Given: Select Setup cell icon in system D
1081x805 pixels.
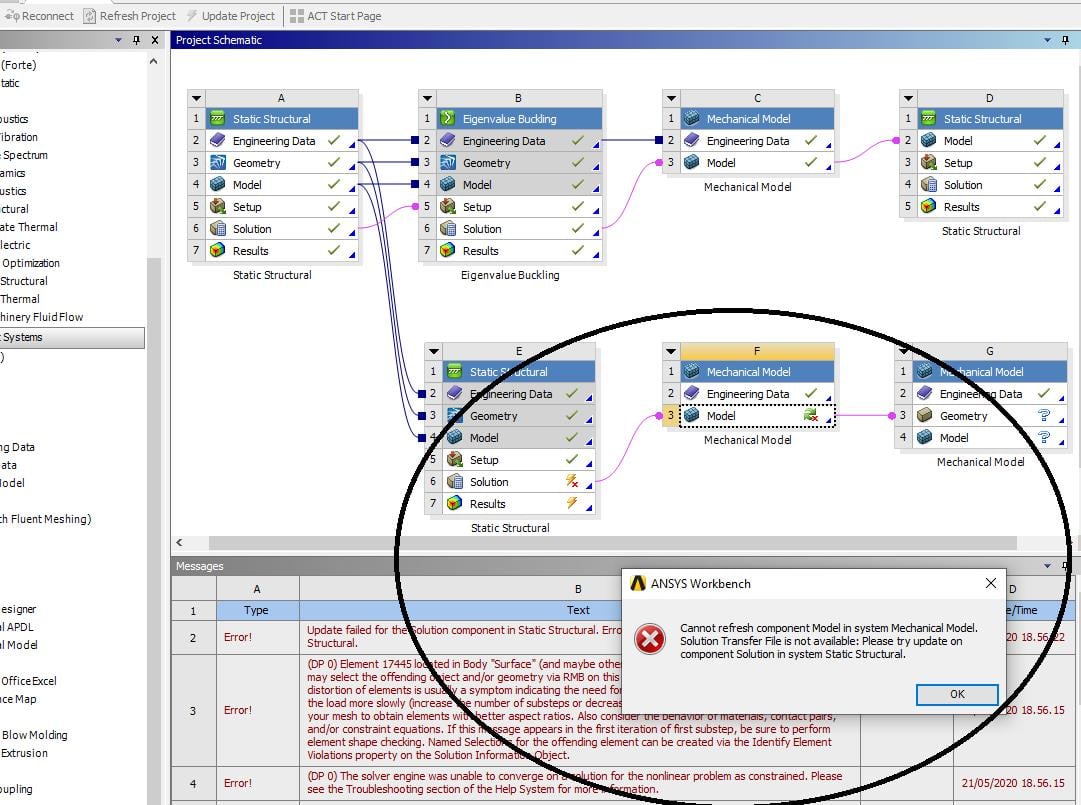Looking at the screenshot, I should [929, 163].
